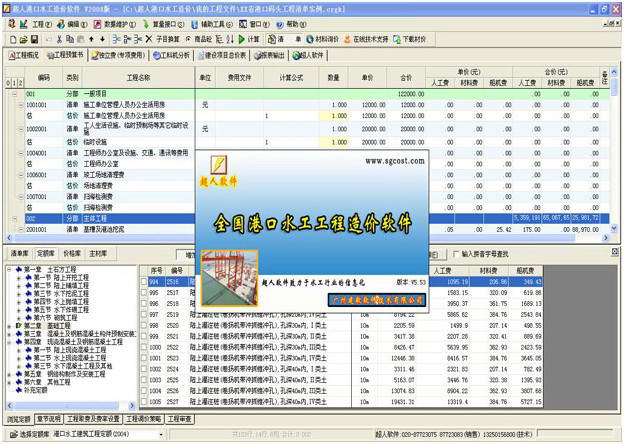Click the Open folder toolbar icon
The image size is (624, 444).
[x=23, y=39]
